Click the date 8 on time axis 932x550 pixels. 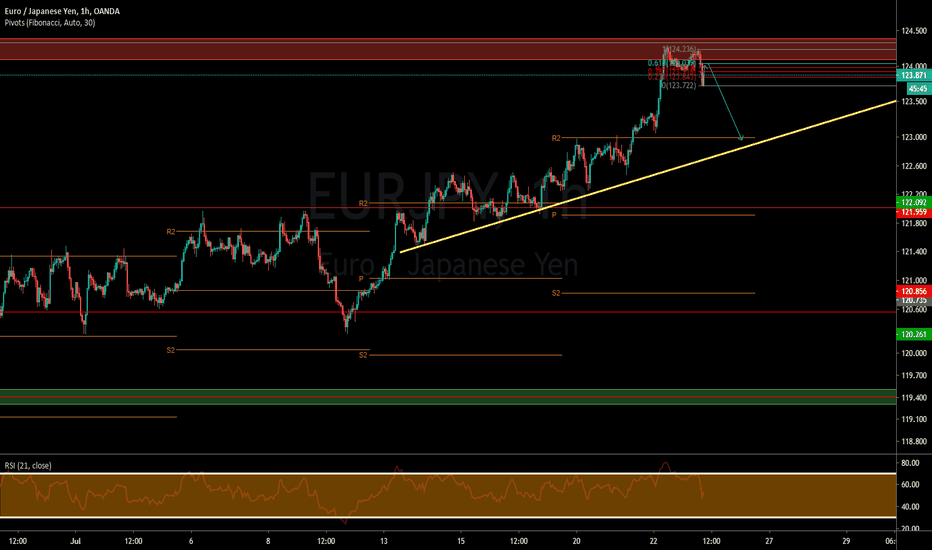tap(268, 541)
